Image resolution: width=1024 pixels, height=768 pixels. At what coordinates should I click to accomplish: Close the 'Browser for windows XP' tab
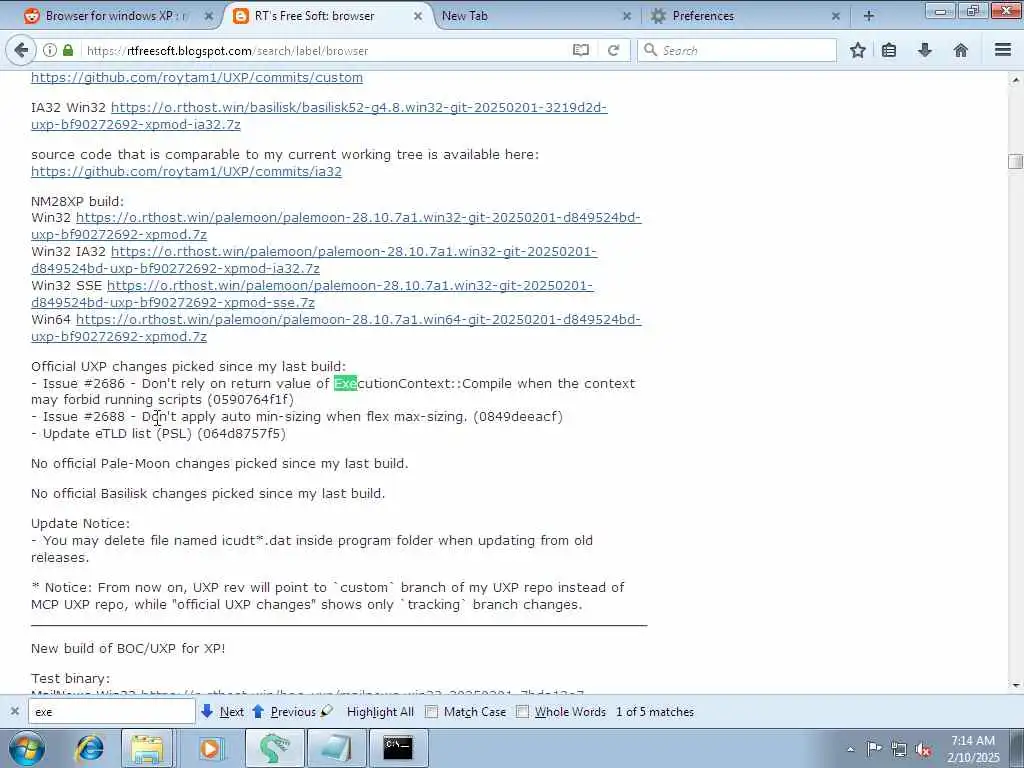tap(208, 16)
